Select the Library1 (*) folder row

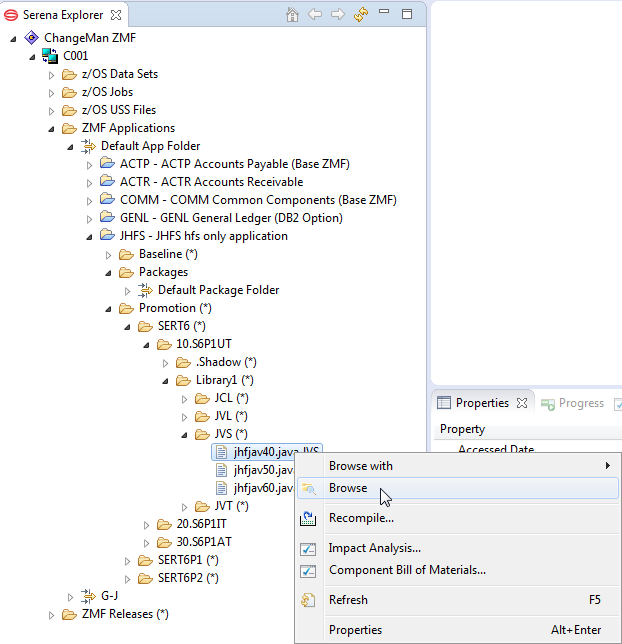click(x=225, y=380)
